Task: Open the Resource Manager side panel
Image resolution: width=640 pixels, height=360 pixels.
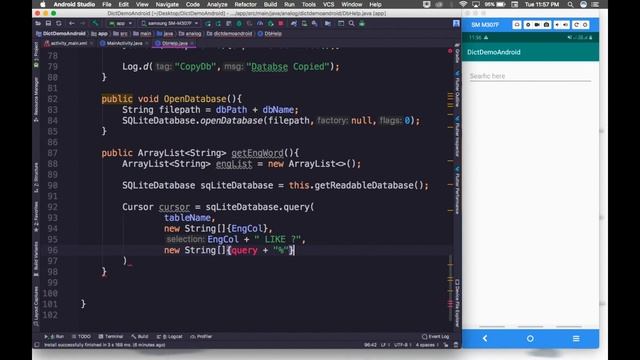Action: [x=36, y=99]
